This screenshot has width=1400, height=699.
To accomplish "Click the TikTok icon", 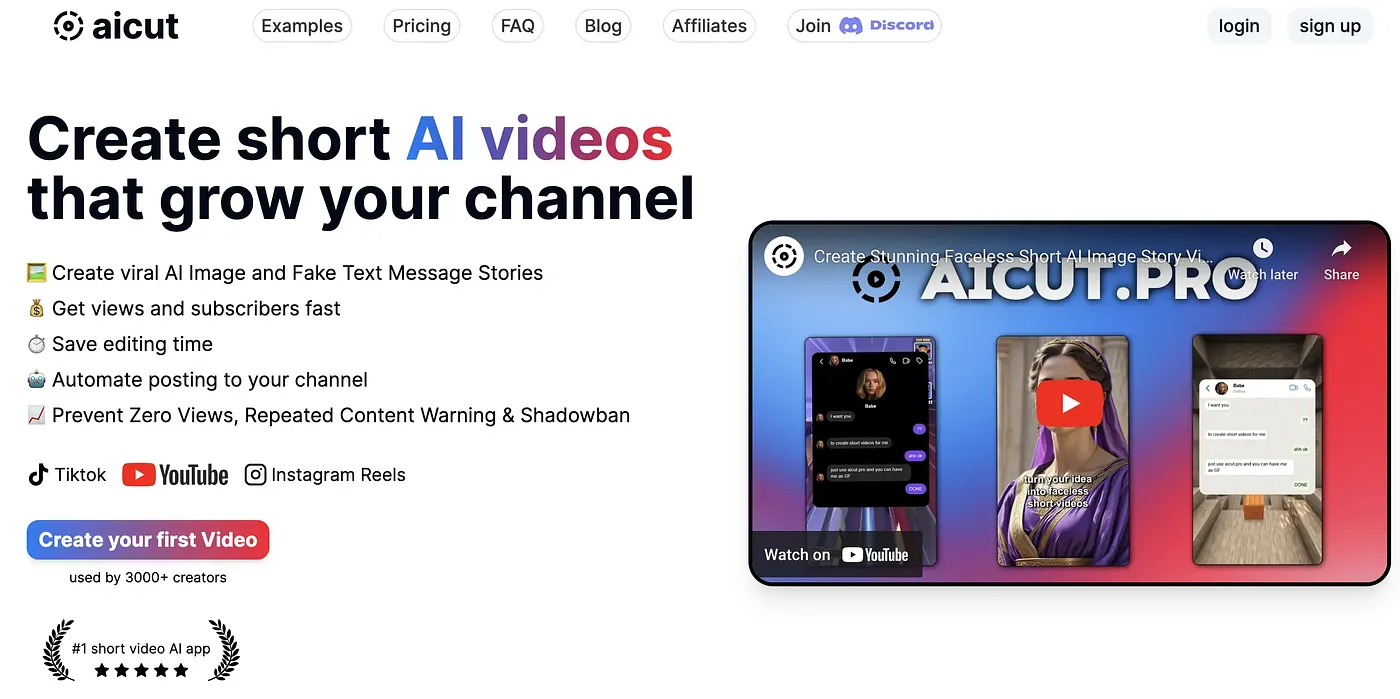I will (38, 475).
